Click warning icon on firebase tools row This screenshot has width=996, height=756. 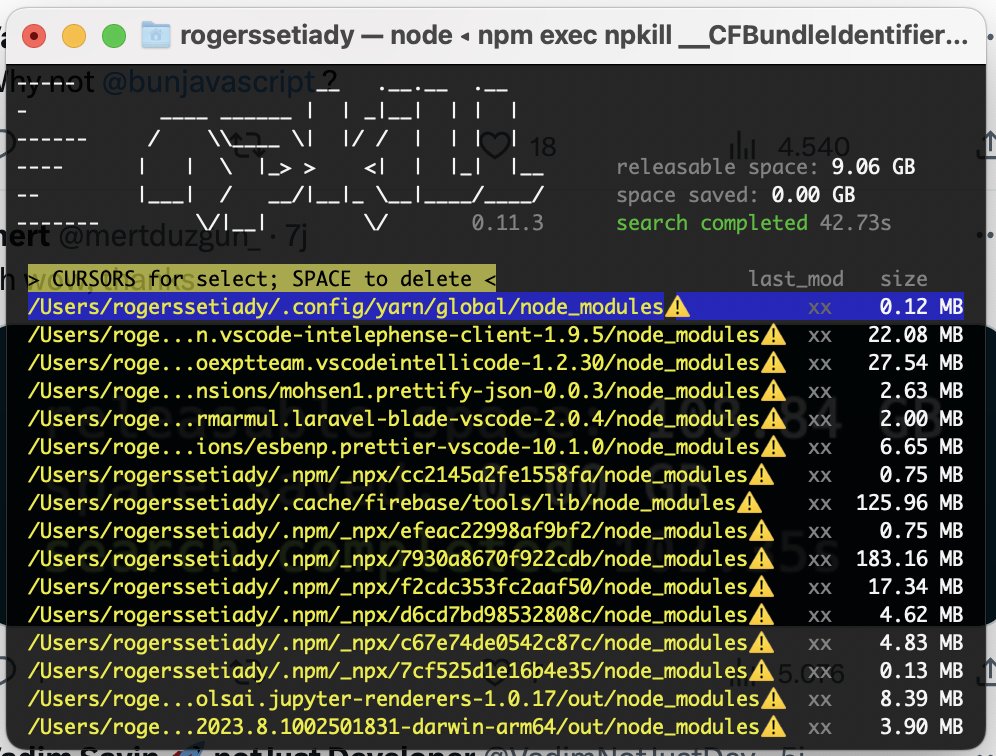tap(750, 503)
